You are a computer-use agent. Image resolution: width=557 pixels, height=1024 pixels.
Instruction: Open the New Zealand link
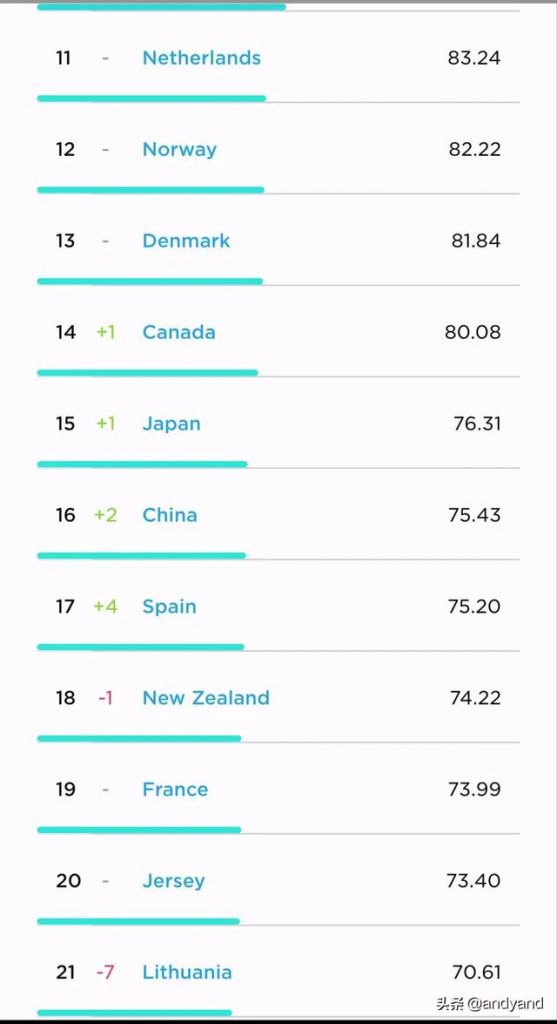point(206,698)
